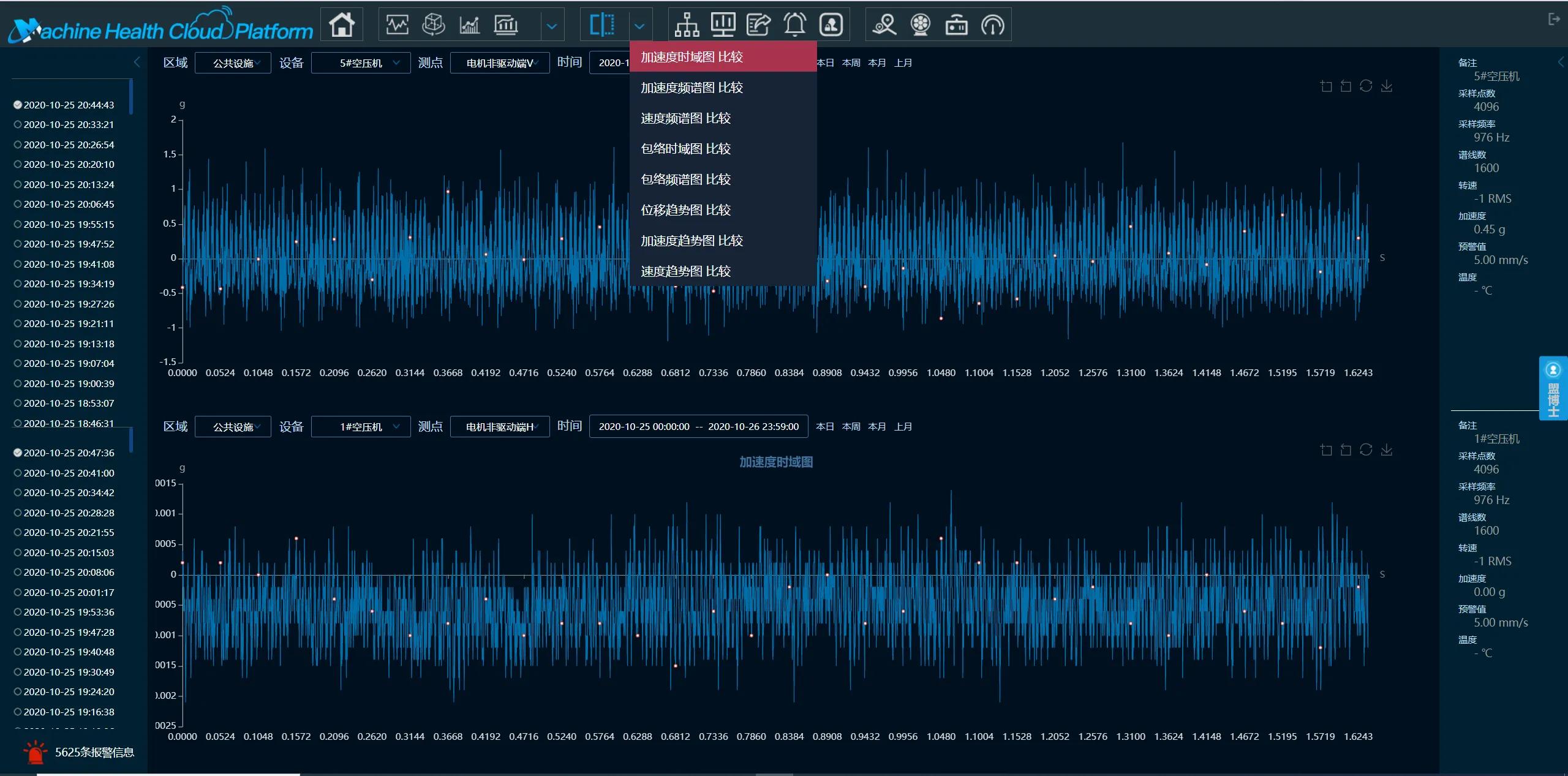Click bottom chart zoom reset icon

pyautogui.click(x=1346, y=450)
